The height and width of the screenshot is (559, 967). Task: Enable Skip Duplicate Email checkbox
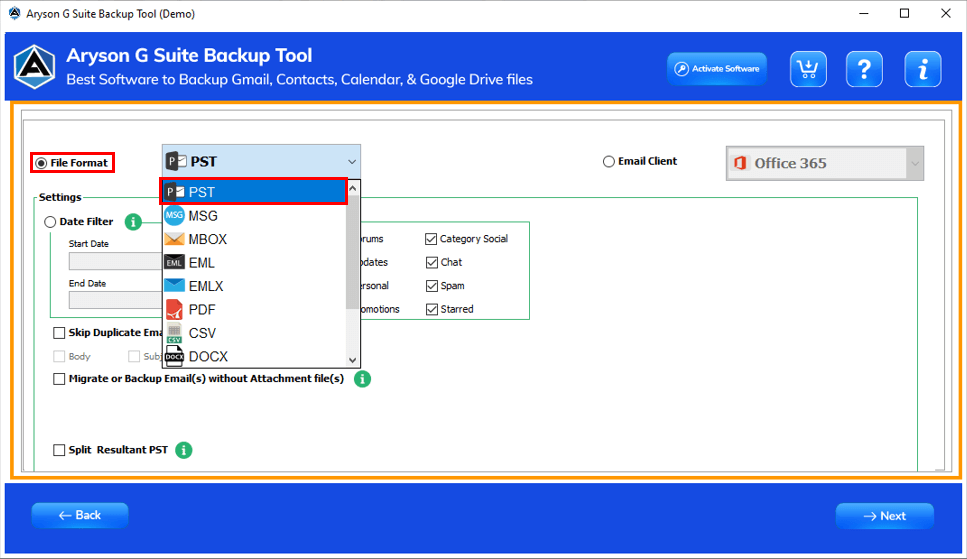coord(59,333)
